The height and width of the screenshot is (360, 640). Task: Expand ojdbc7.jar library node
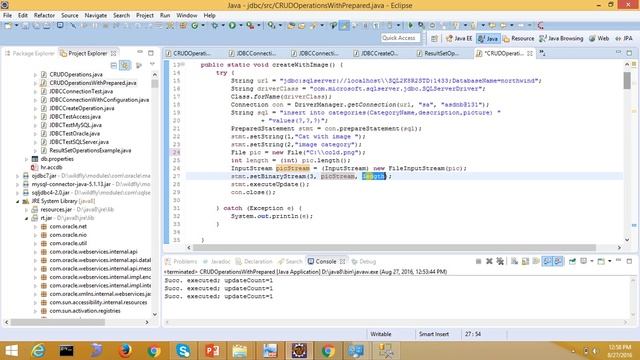click(x=18, y=176)
